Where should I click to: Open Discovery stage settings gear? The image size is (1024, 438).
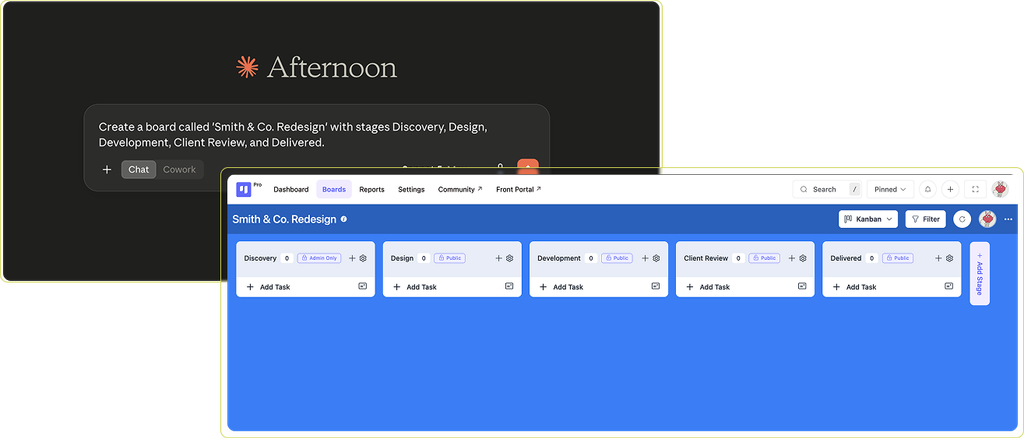pos(363,258)
